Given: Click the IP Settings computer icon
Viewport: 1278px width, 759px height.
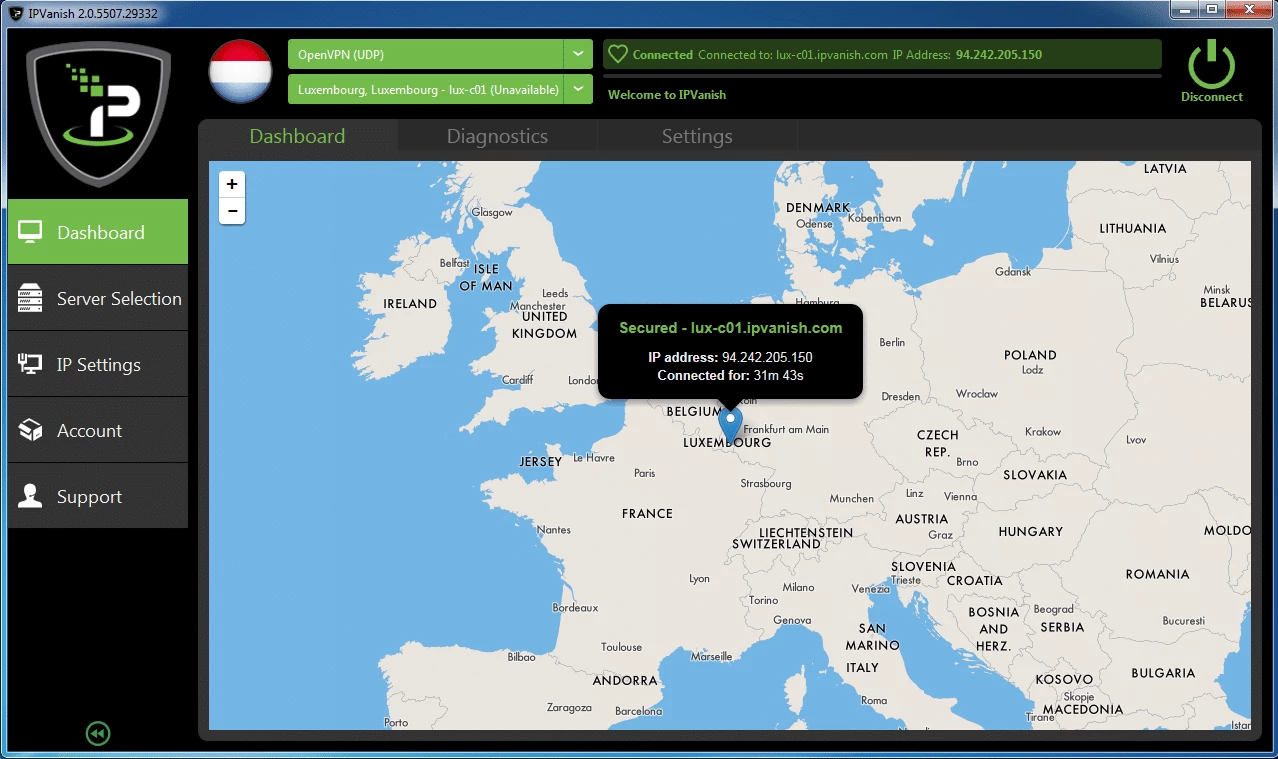Looking at the screenshot, I should point(30,364).
